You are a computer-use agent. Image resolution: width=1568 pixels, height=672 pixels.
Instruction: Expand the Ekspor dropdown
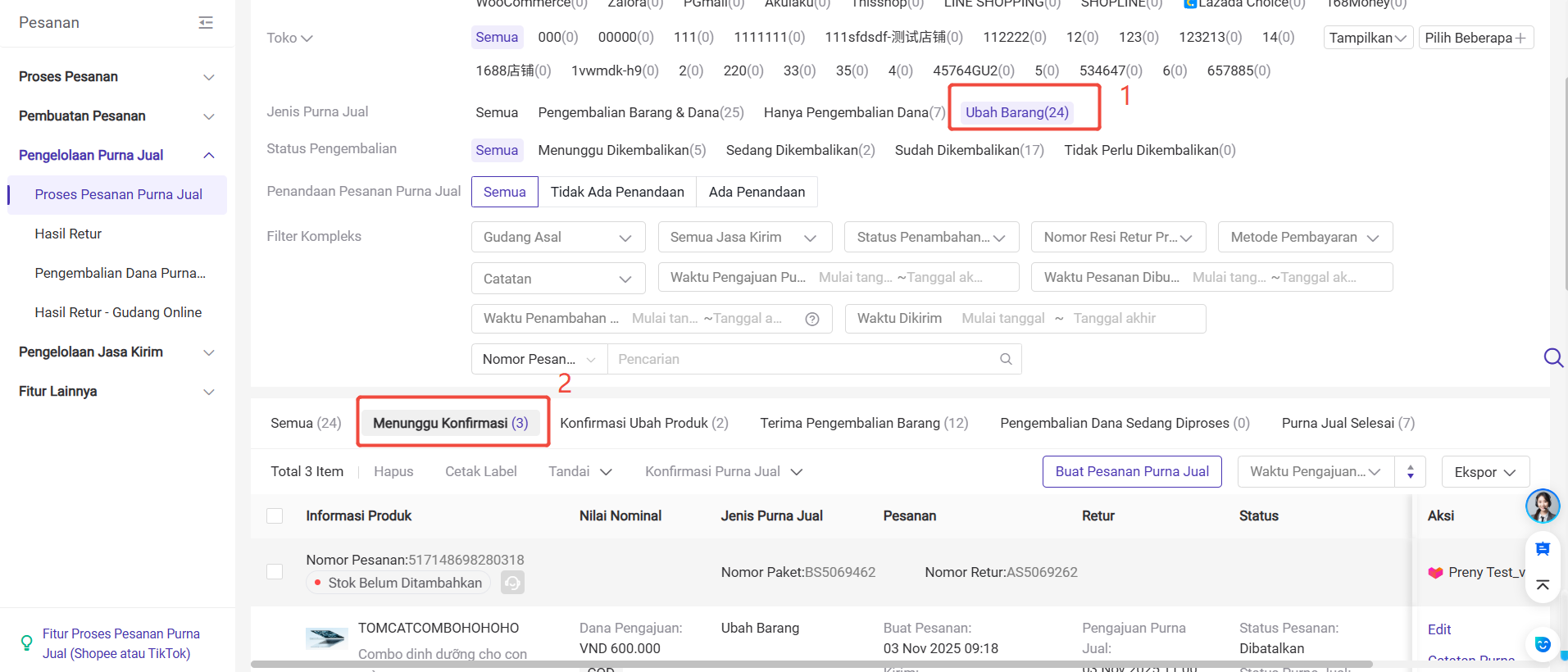tap(1484, 472)
